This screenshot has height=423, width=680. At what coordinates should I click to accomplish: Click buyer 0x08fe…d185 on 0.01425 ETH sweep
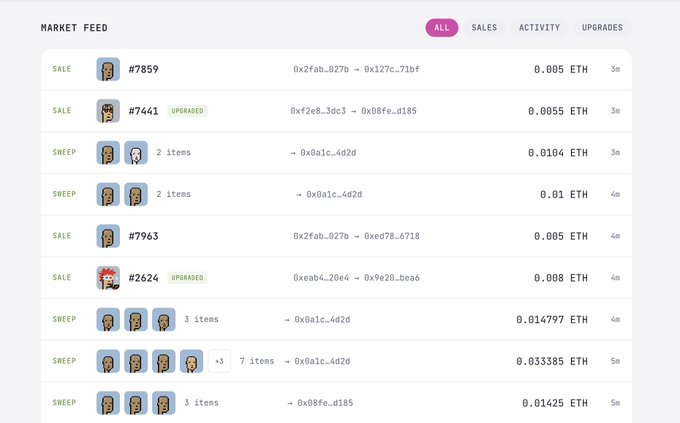point(325,403)
